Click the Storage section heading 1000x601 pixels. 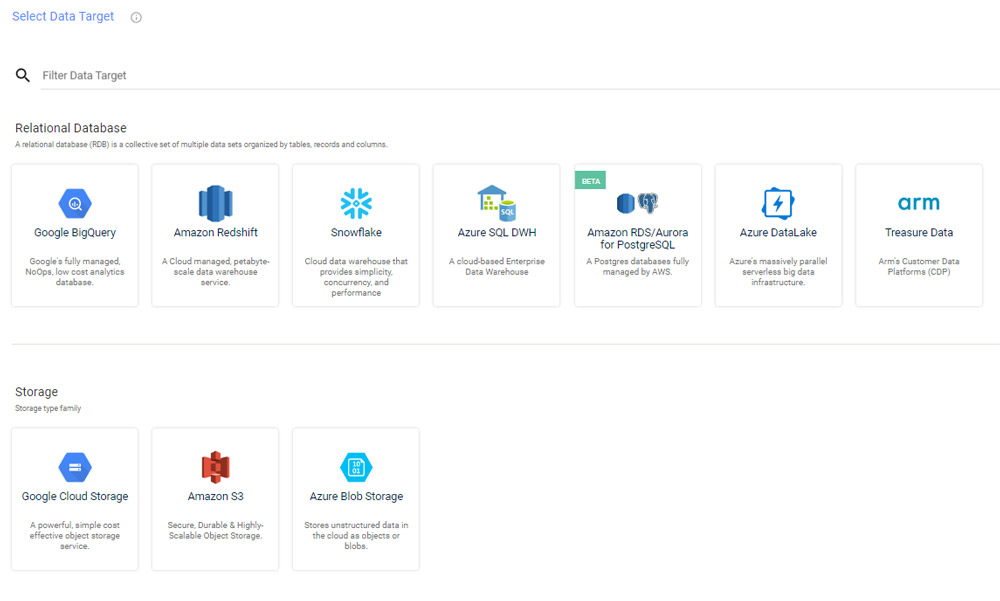click(36, 392)
